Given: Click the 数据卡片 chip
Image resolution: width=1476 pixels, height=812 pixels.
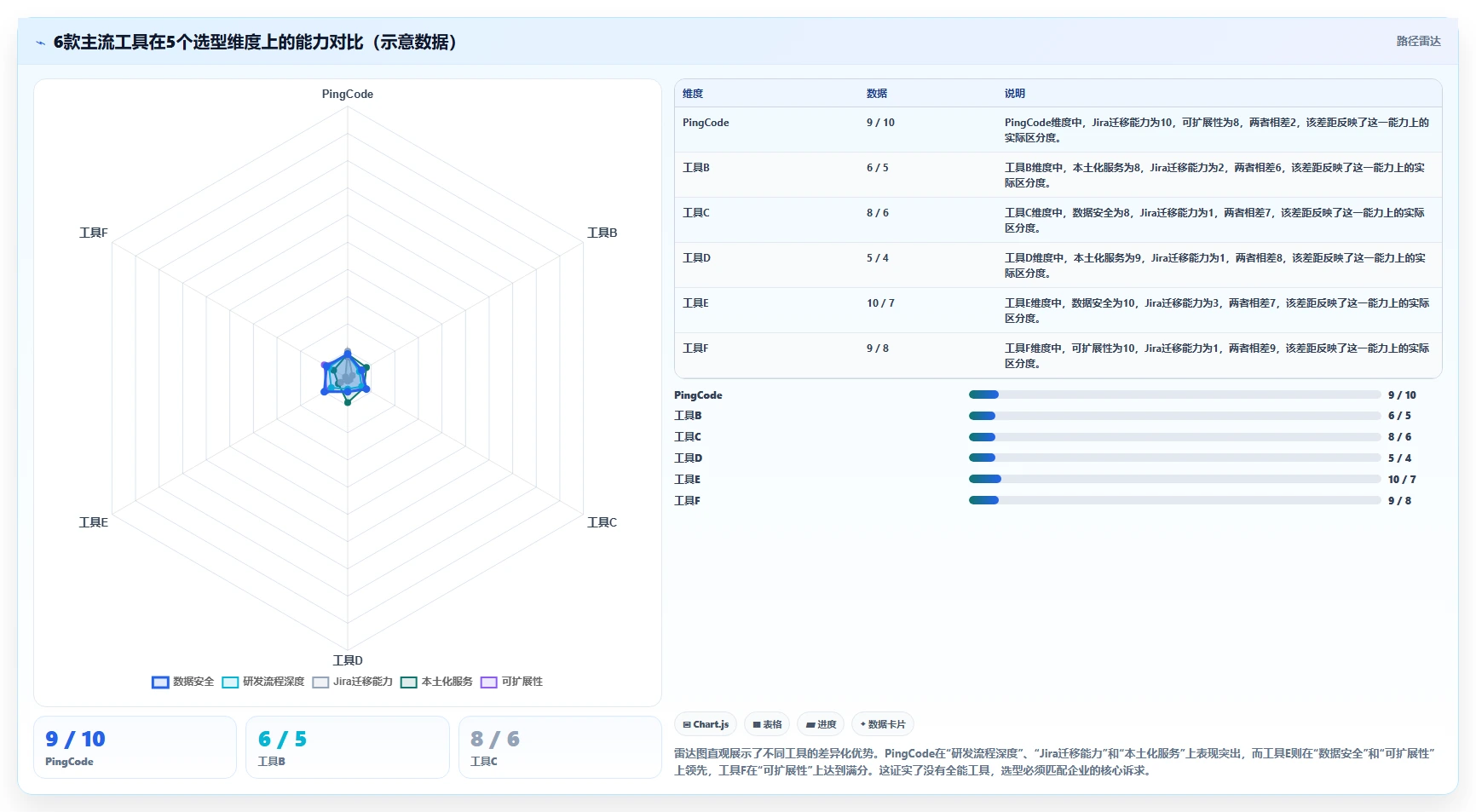Looking at the screenshot, I should point(883,724).
